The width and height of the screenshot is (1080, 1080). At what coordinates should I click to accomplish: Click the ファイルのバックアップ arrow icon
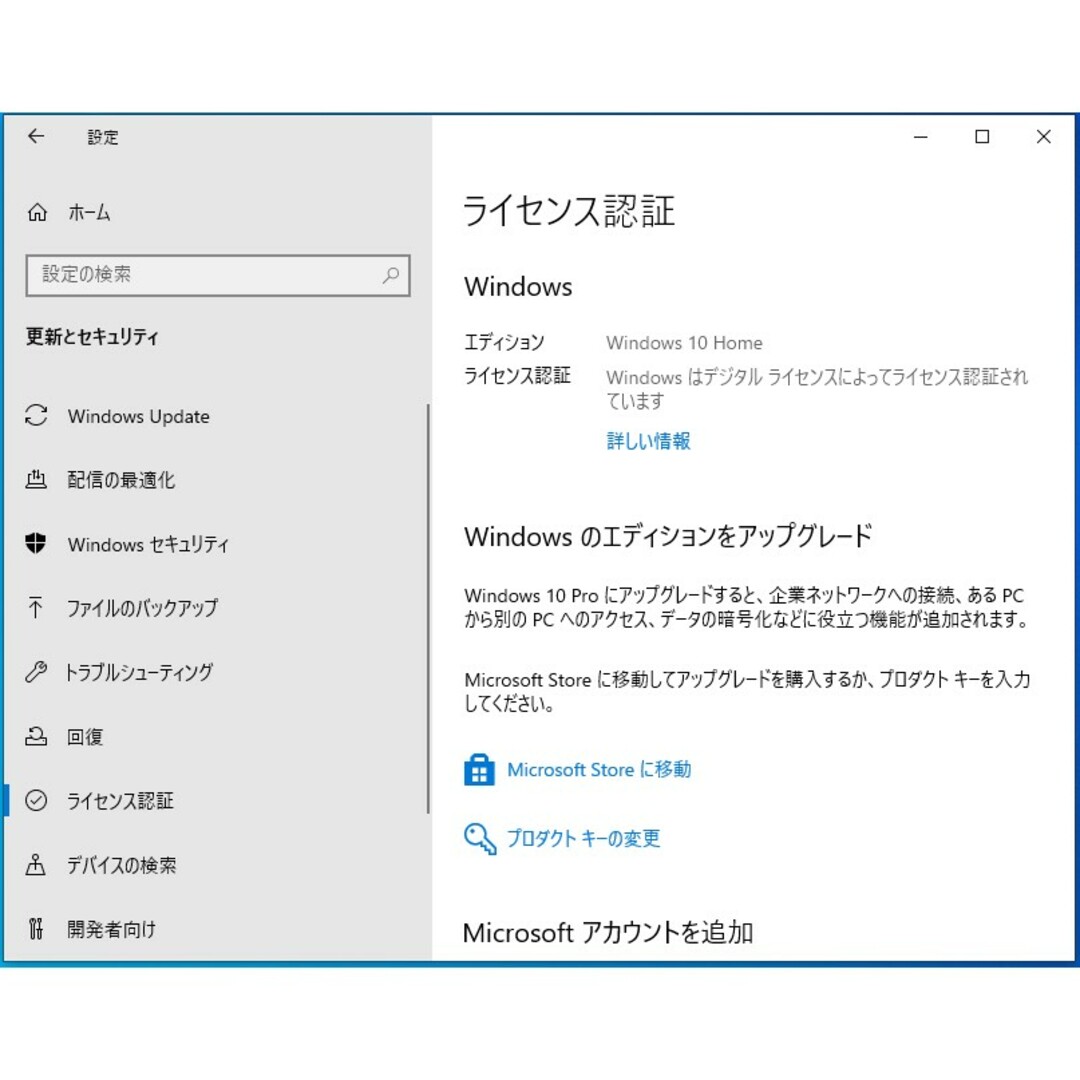click(36, 607)
